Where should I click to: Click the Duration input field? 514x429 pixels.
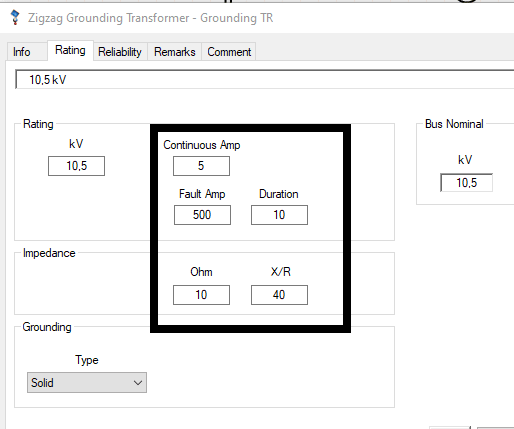(279, 215)
